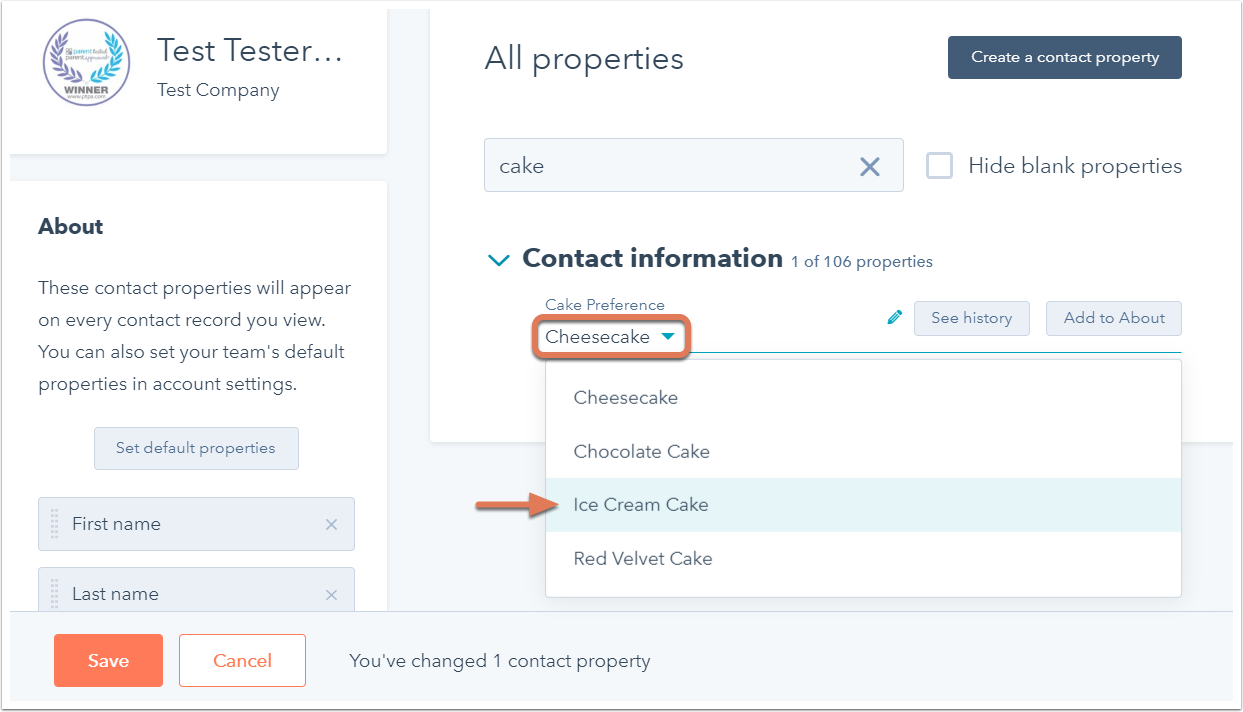Image resolution: width=1243 pixels, height=712 pixels.
Task: Clear the cake search with the X icon
Action: (x=870, y=167)
